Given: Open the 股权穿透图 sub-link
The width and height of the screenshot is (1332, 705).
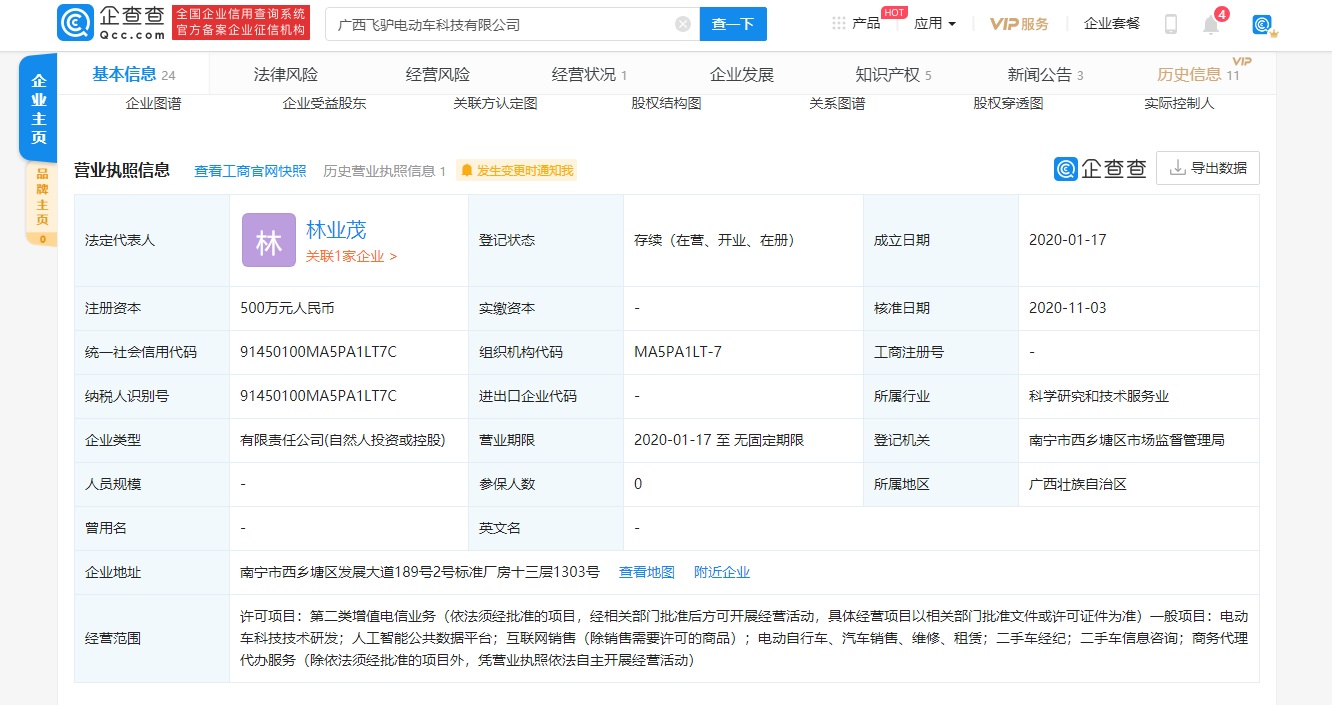Looking at the screenshot, I should (1008, 103).
